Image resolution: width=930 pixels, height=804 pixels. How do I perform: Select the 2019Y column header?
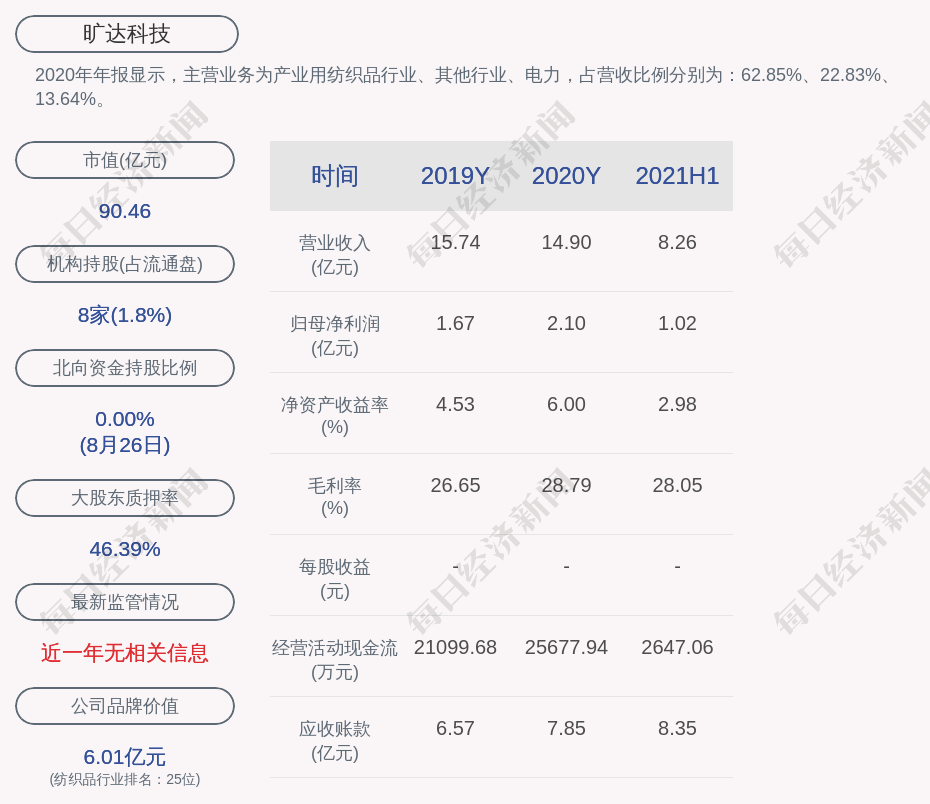tap(455, 176)
